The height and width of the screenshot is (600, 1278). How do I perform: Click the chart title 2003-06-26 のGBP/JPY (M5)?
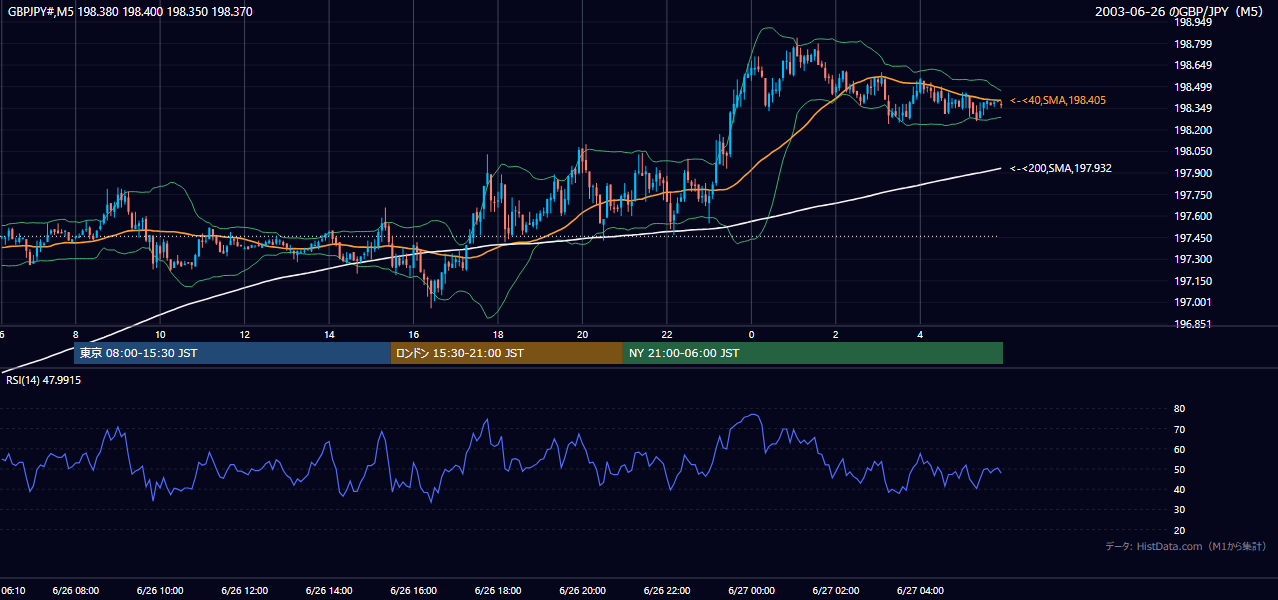[1181, 12]
